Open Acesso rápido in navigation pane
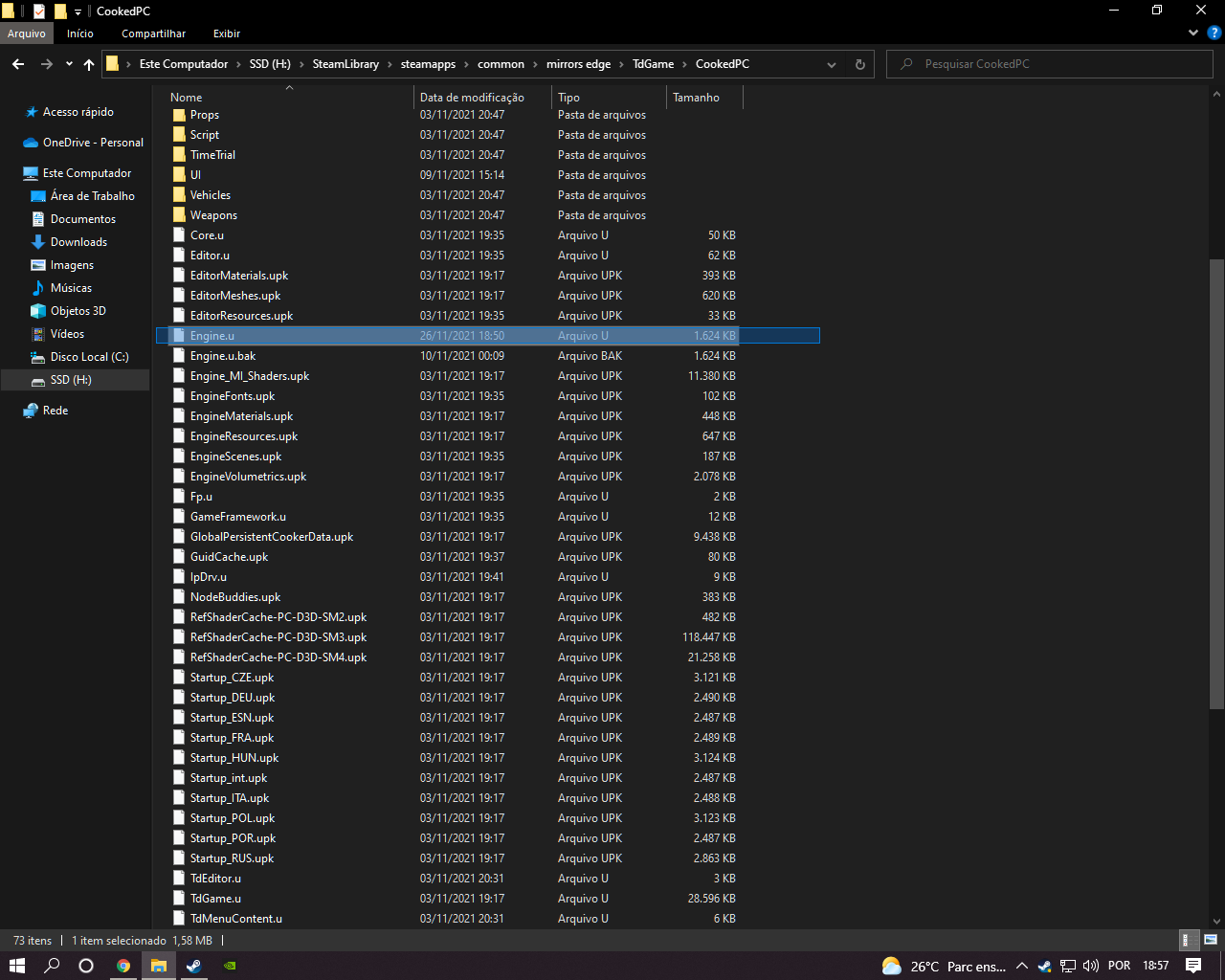 coord(78,112)
